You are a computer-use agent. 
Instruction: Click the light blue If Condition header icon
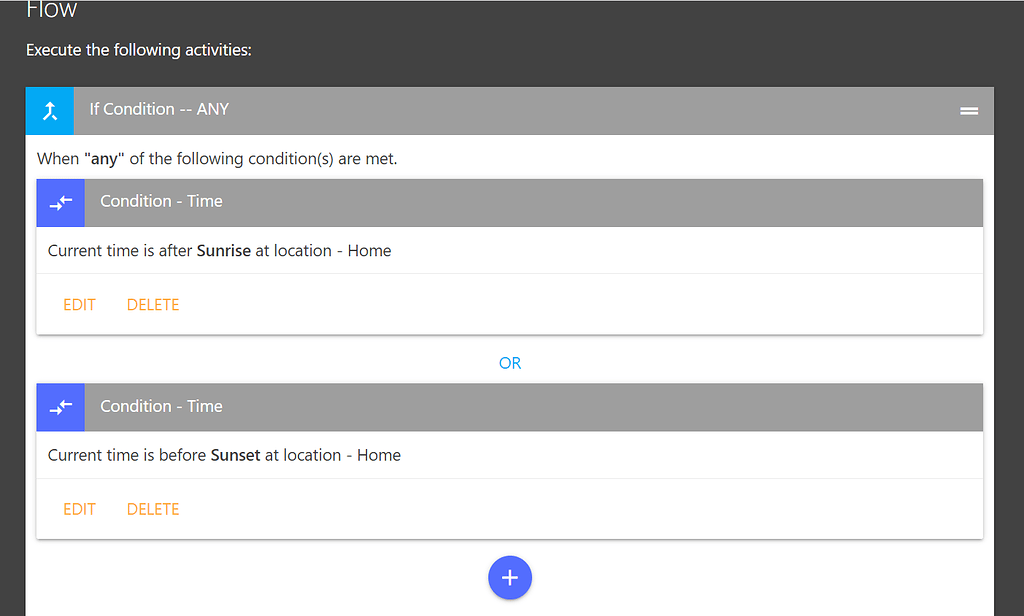(49, 111)
